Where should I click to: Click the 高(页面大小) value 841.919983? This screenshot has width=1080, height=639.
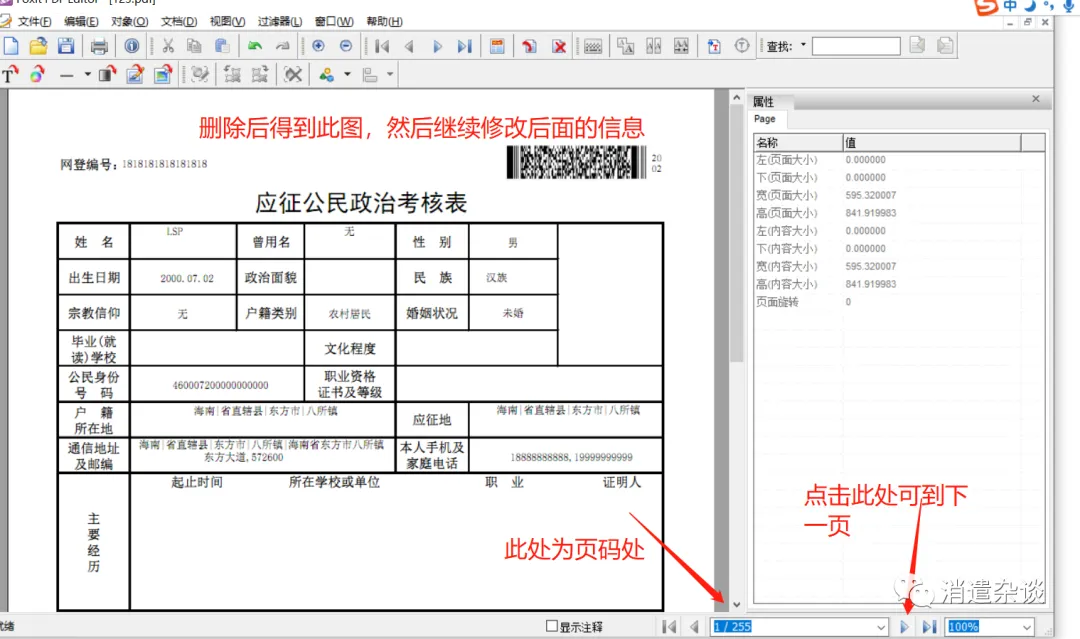click(x=871, y=213)
